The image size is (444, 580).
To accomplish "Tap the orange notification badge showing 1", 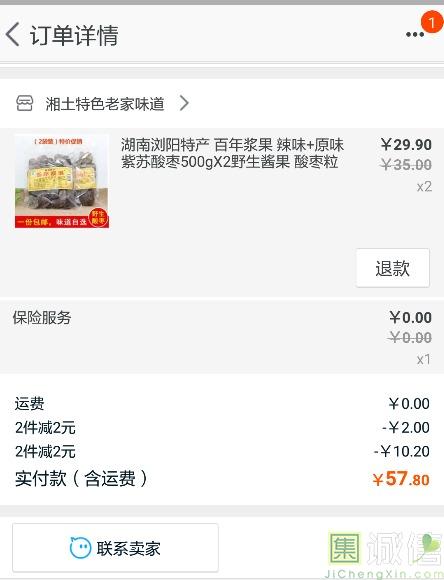I will (x=431, y=23).
